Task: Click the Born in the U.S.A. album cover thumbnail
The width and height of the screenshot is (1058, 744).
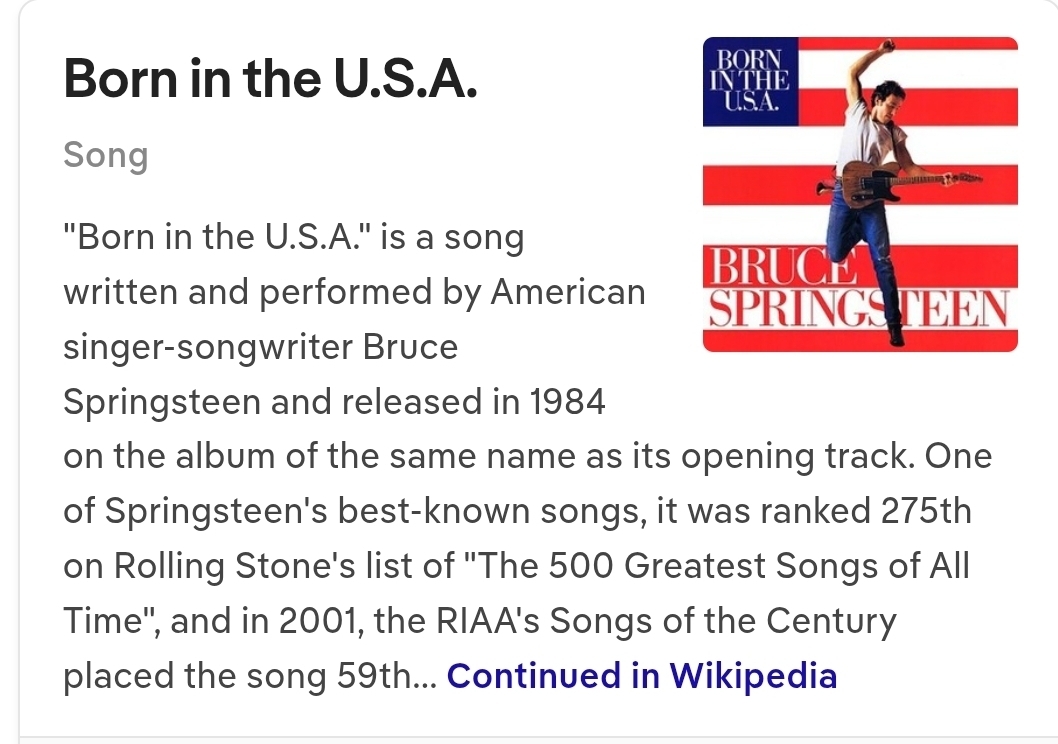Action: point(860,194)
